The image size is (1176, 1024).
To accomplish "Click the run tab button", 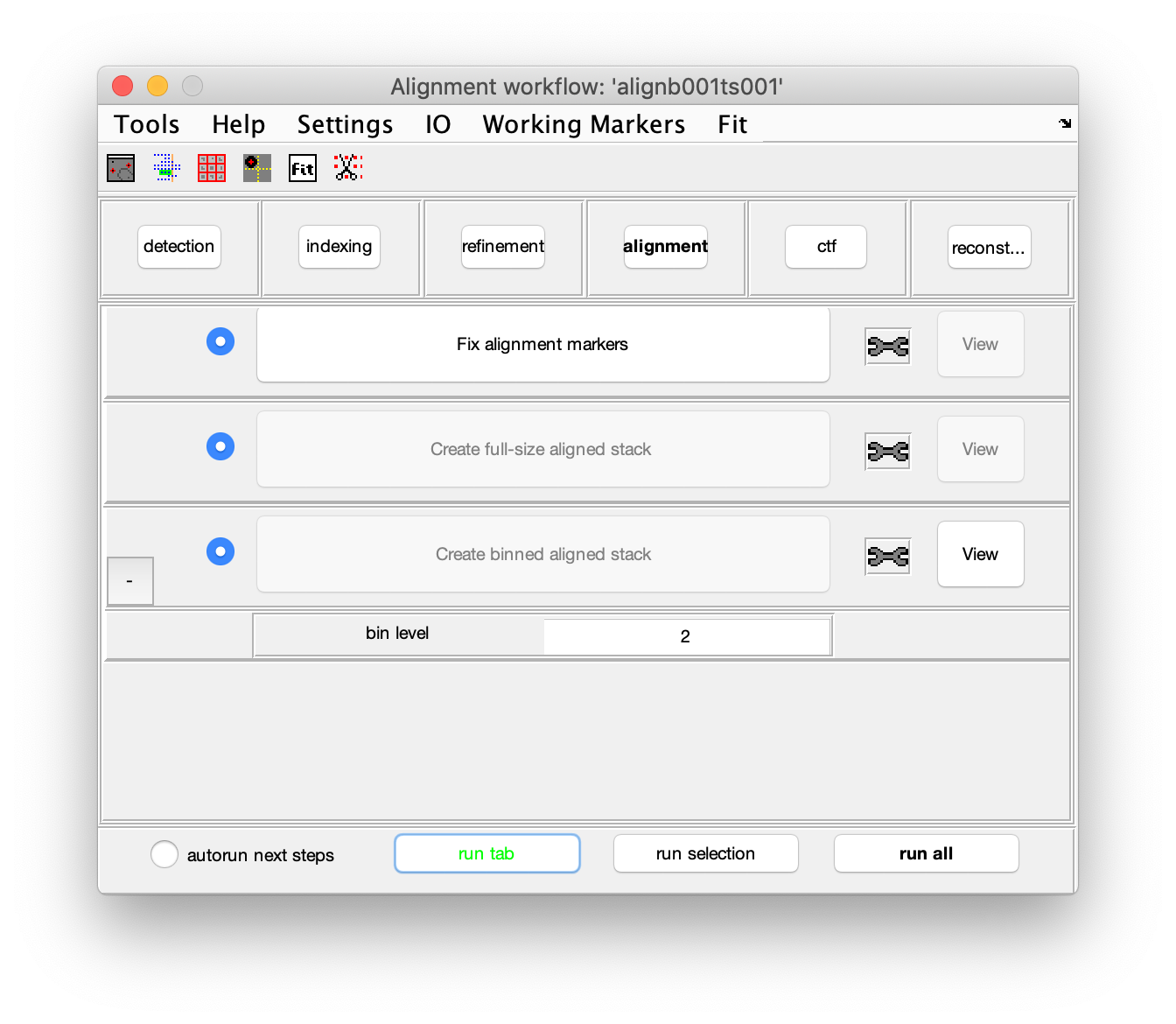I will (x=487, y=853).
